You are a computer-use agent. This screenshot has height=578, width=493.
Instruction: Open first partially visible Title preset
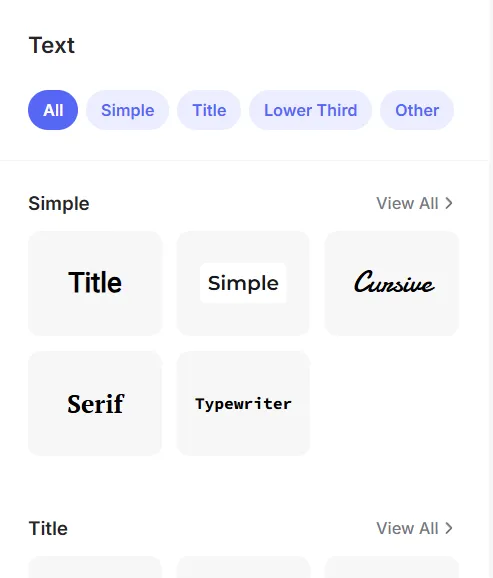[x=95, y=568]
